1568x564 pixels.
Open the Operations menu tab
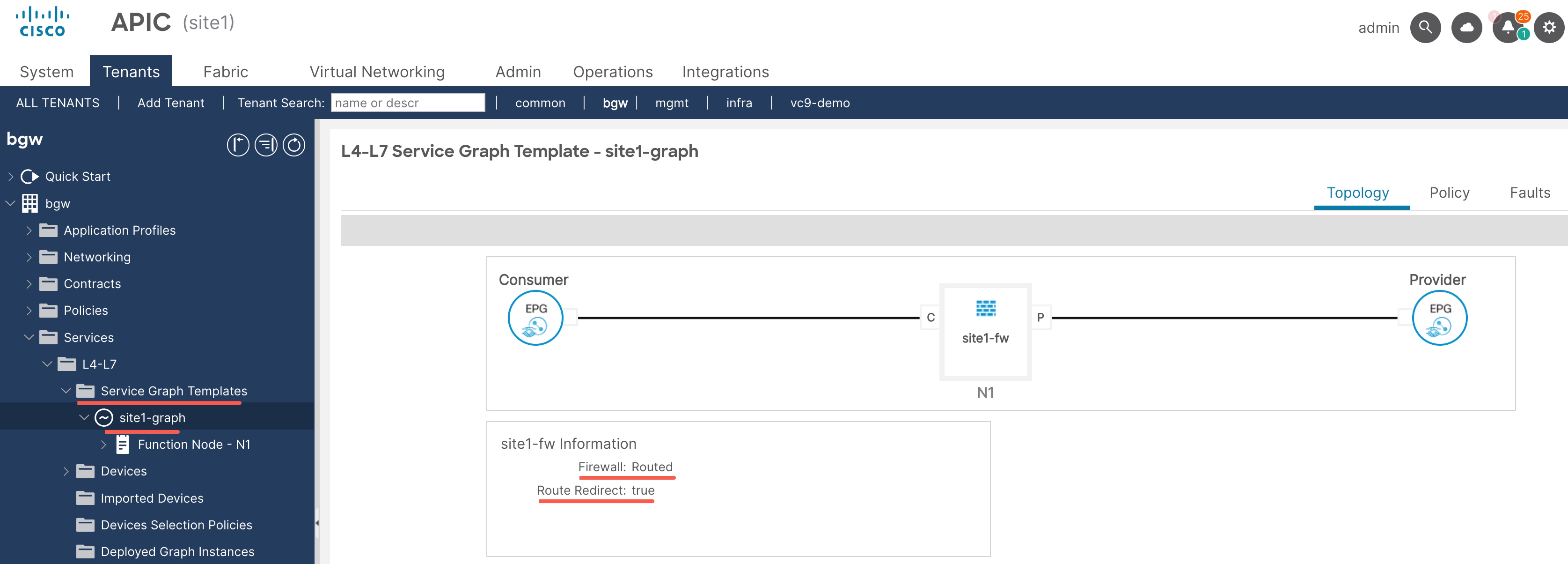pos(613,72)
